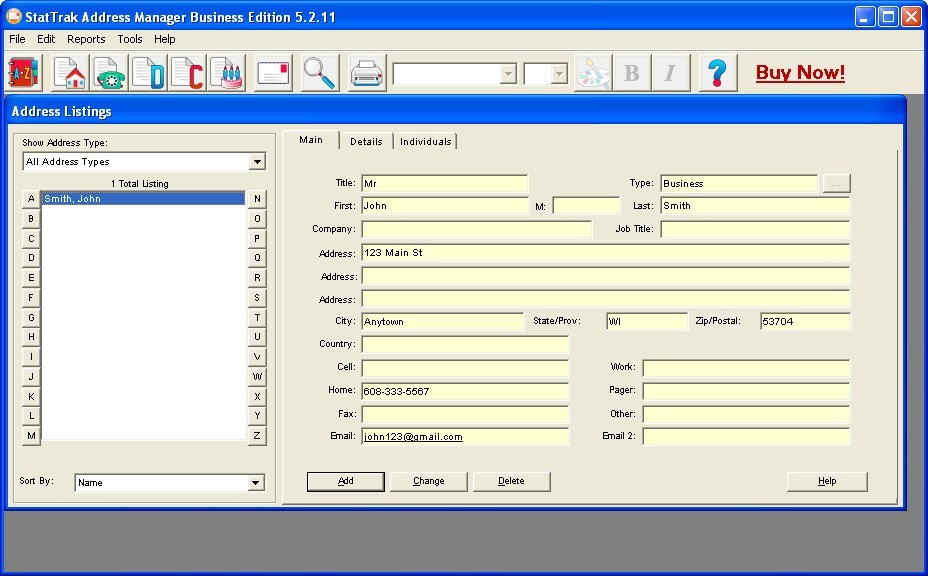Open the Tools menu
The image size is (928, 576).
coord(130,39)
